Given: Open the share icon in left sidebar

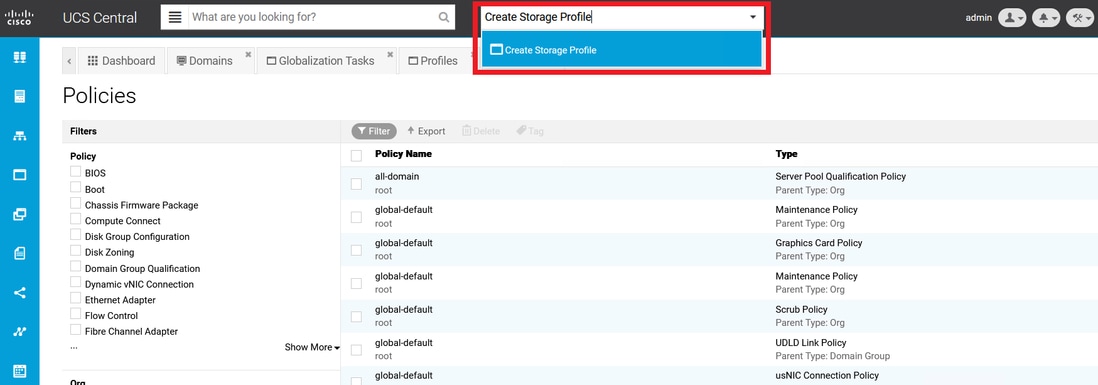Looking at the screenshot, I should (20, 293).
